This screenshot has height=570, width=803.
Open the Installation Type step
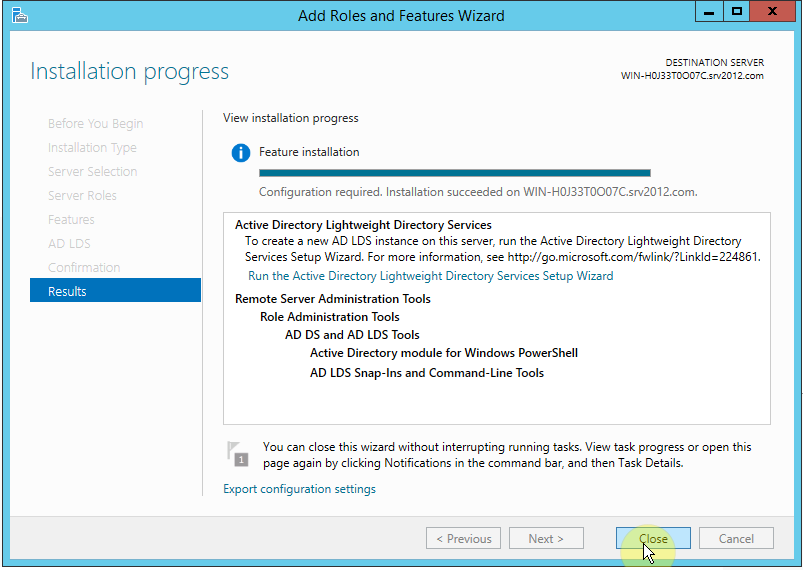(x=92, y=147)
